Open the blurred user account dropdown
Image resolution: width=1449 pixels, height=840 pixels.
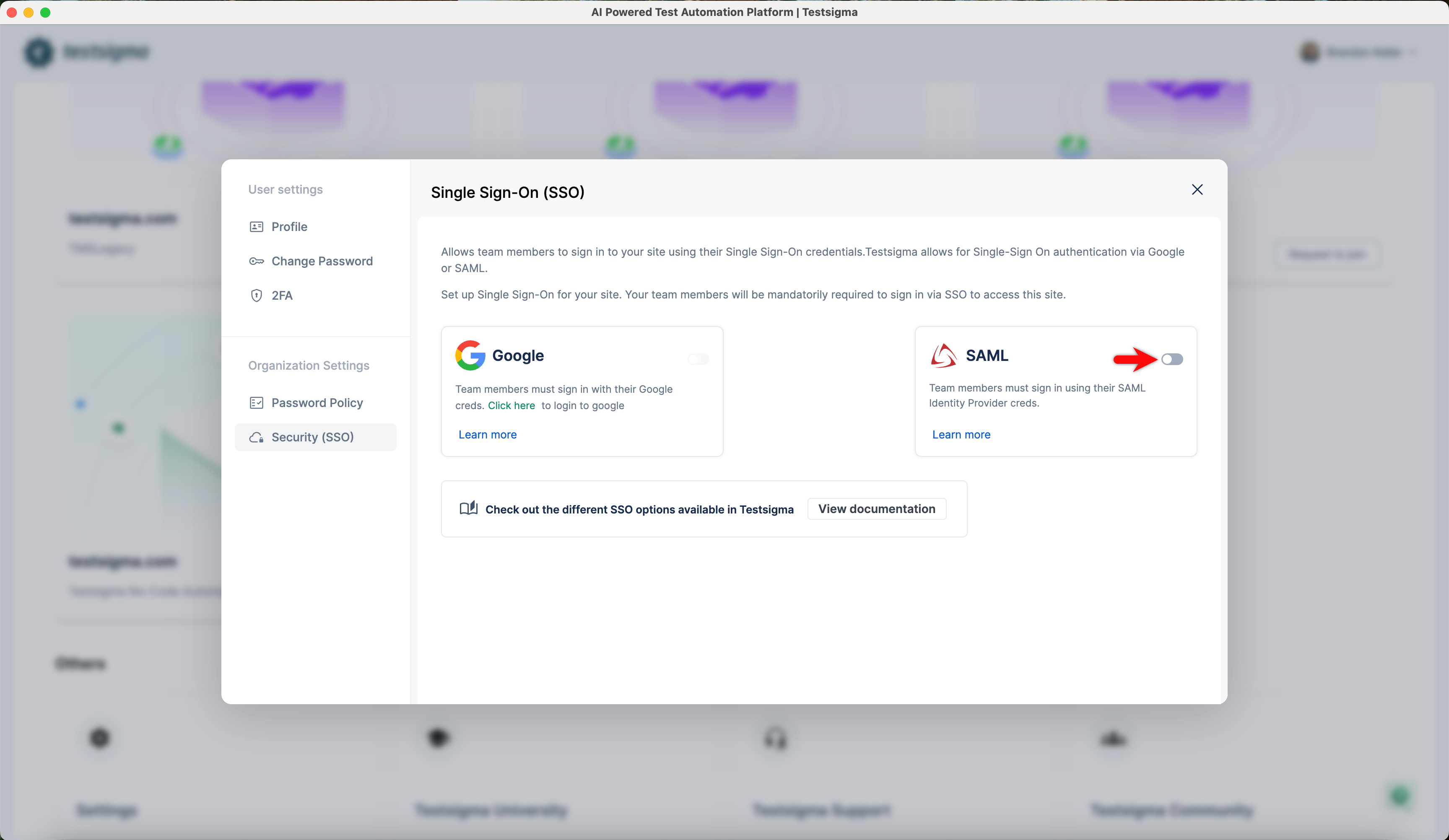(1357, 52)
